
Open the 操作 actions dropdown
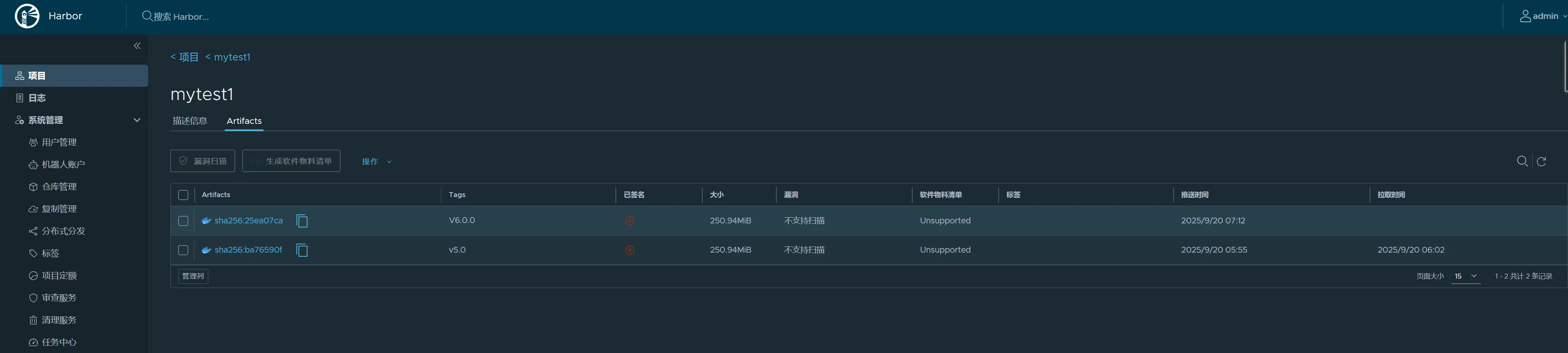coord(376,161)
